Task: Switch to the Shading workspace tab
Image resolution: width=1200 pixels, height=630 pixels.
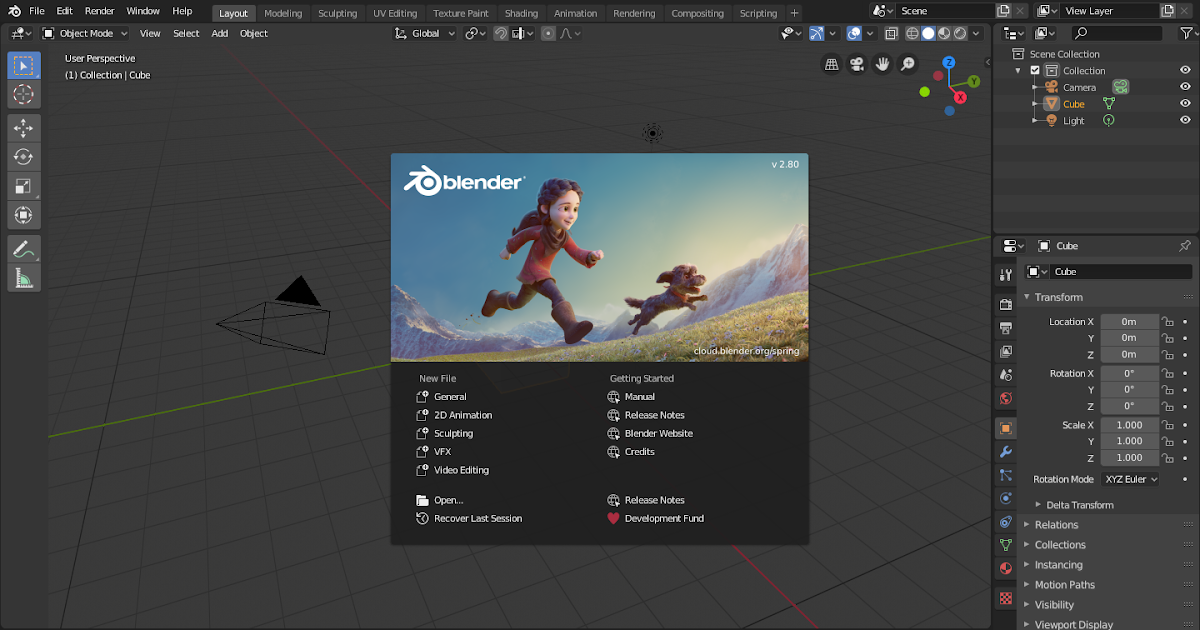Action: click(521, 13)
